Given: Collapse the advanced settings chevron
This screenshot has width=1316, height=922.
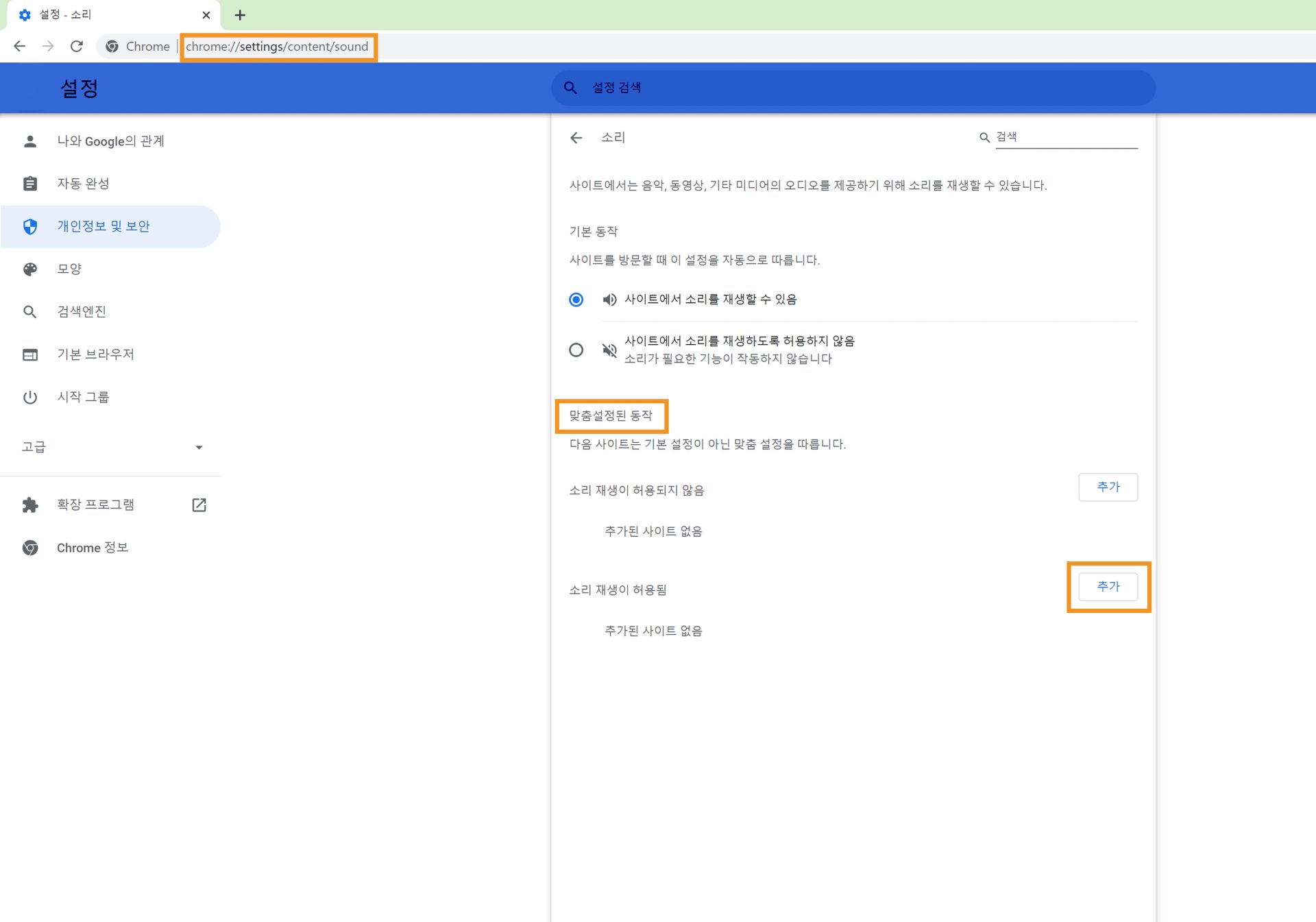Looking at the screenshot, I should (x=199, y=447).
